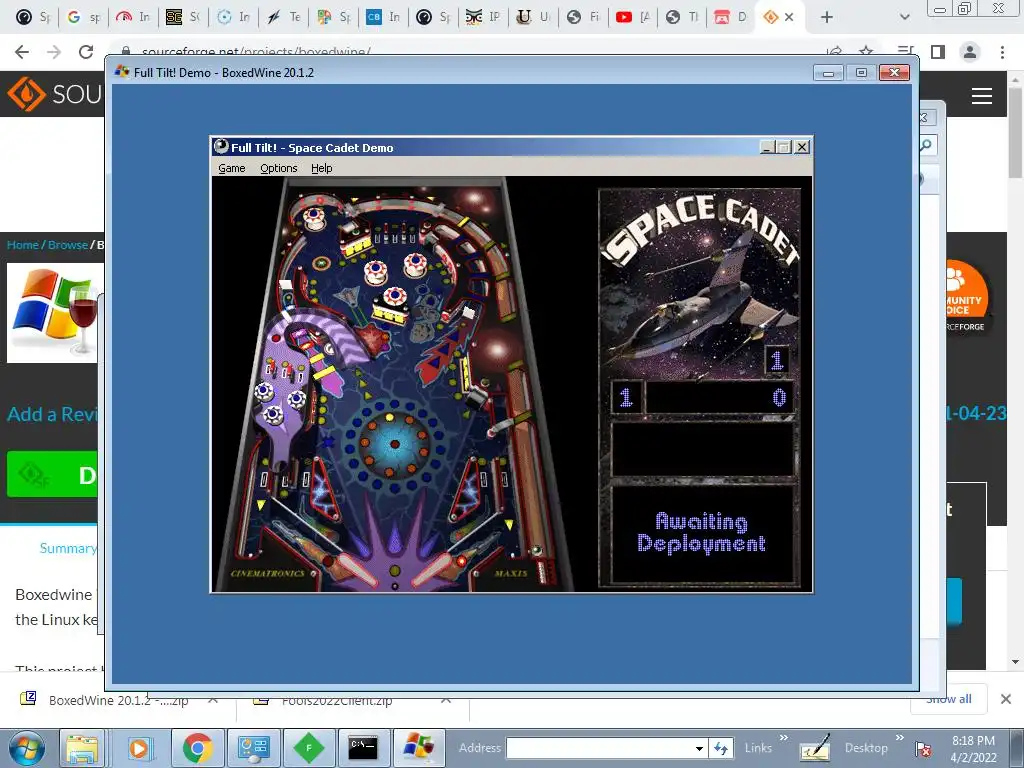Screen dimensions: 1024x768
Task: Open Chrome's reading list icon
Action: 905,52
